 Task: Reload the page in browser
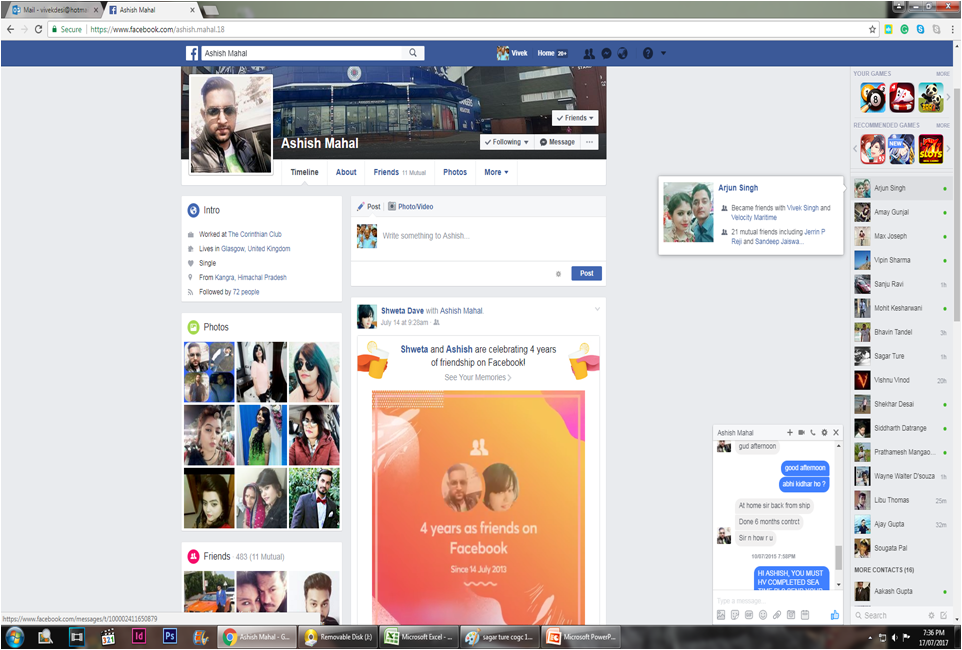[x=38, y=29]
